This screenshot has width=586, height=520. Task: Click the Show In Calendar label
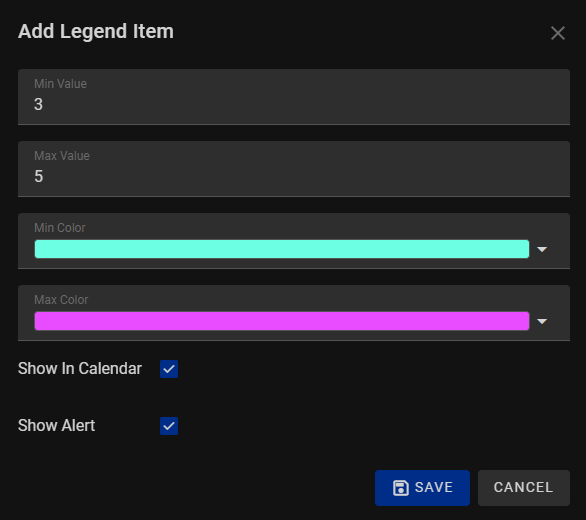(80, 369)
